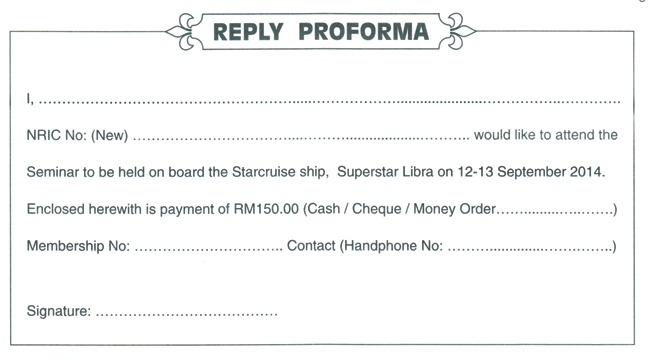Click the RM150.00 payment amount
This screenshot has height=362, width=650.
(266, 209)
